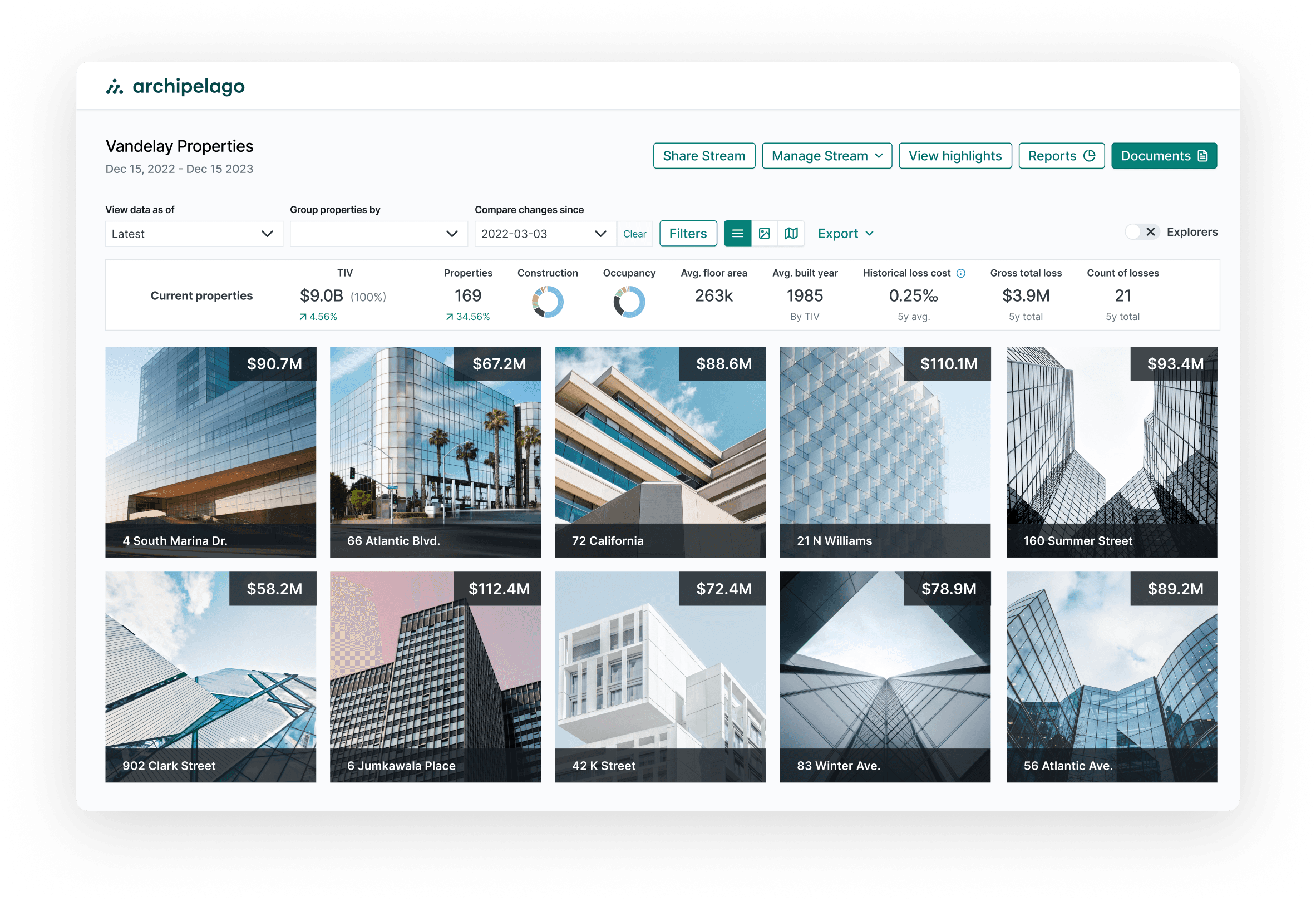Click the Clear link

(634, 234)
